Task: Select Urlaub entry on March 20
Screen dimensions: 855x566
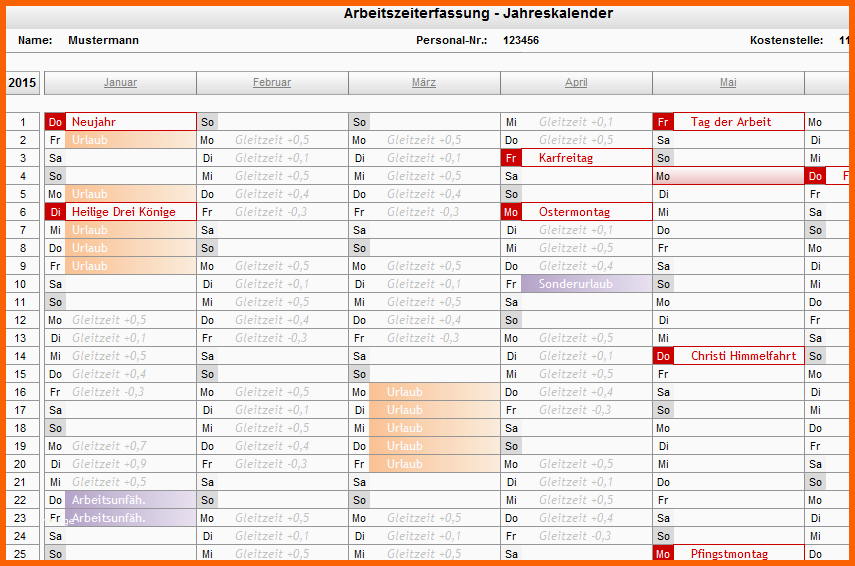Action: click(x=435, y=463)
